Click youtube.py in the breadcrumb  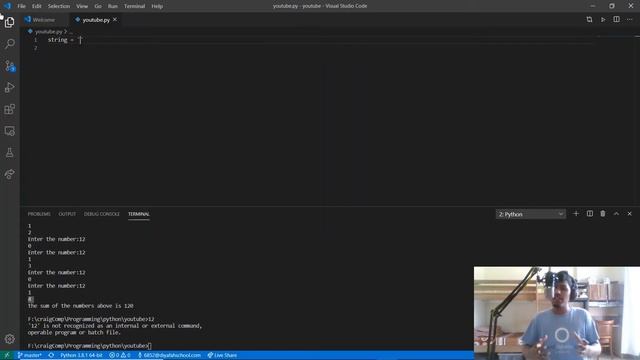49,31
